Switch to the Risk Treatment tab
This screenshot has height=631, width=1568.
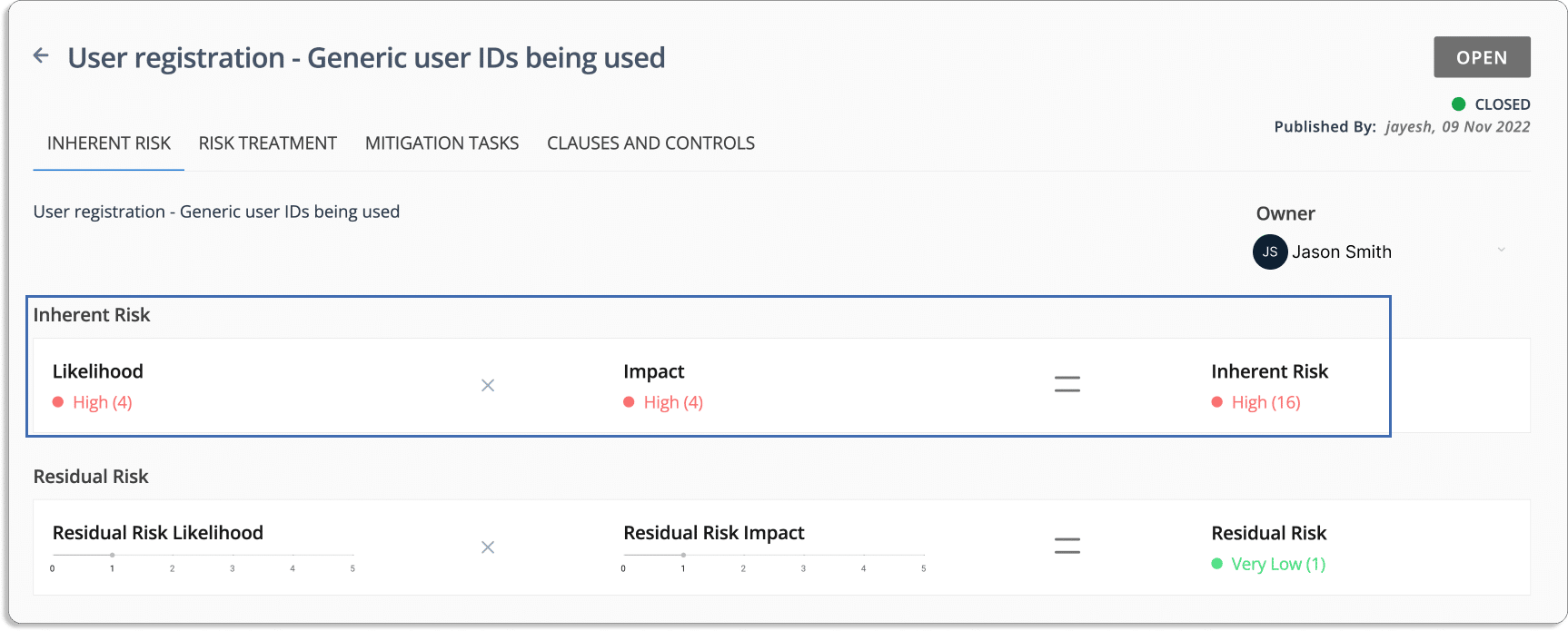pos(267,143)
